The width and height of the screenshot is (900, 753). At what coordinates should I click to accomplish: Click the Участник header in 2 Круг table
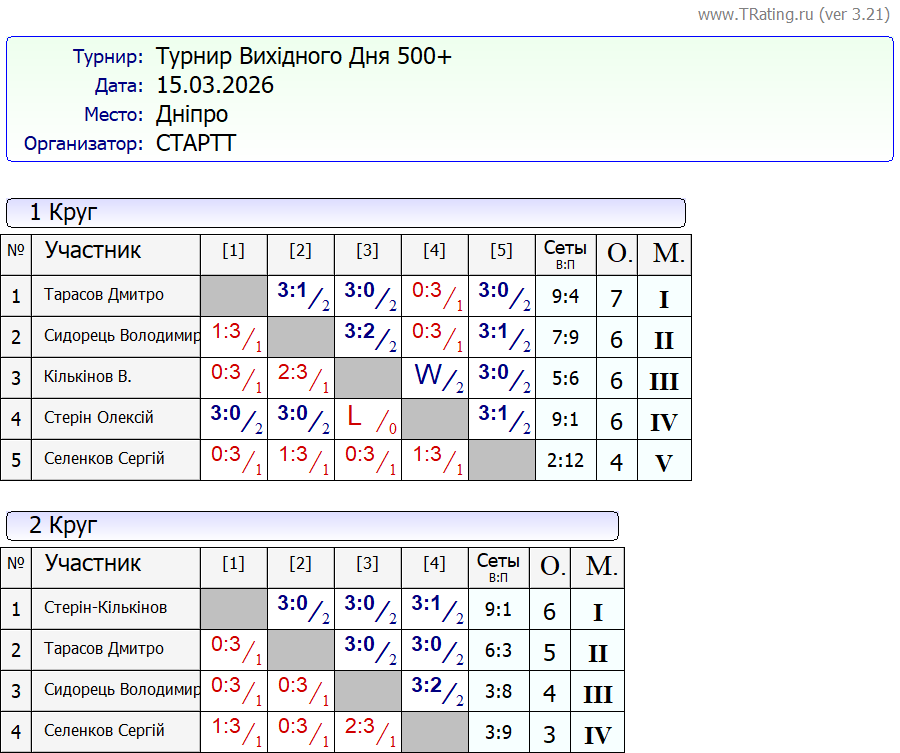tap(93, 563)
